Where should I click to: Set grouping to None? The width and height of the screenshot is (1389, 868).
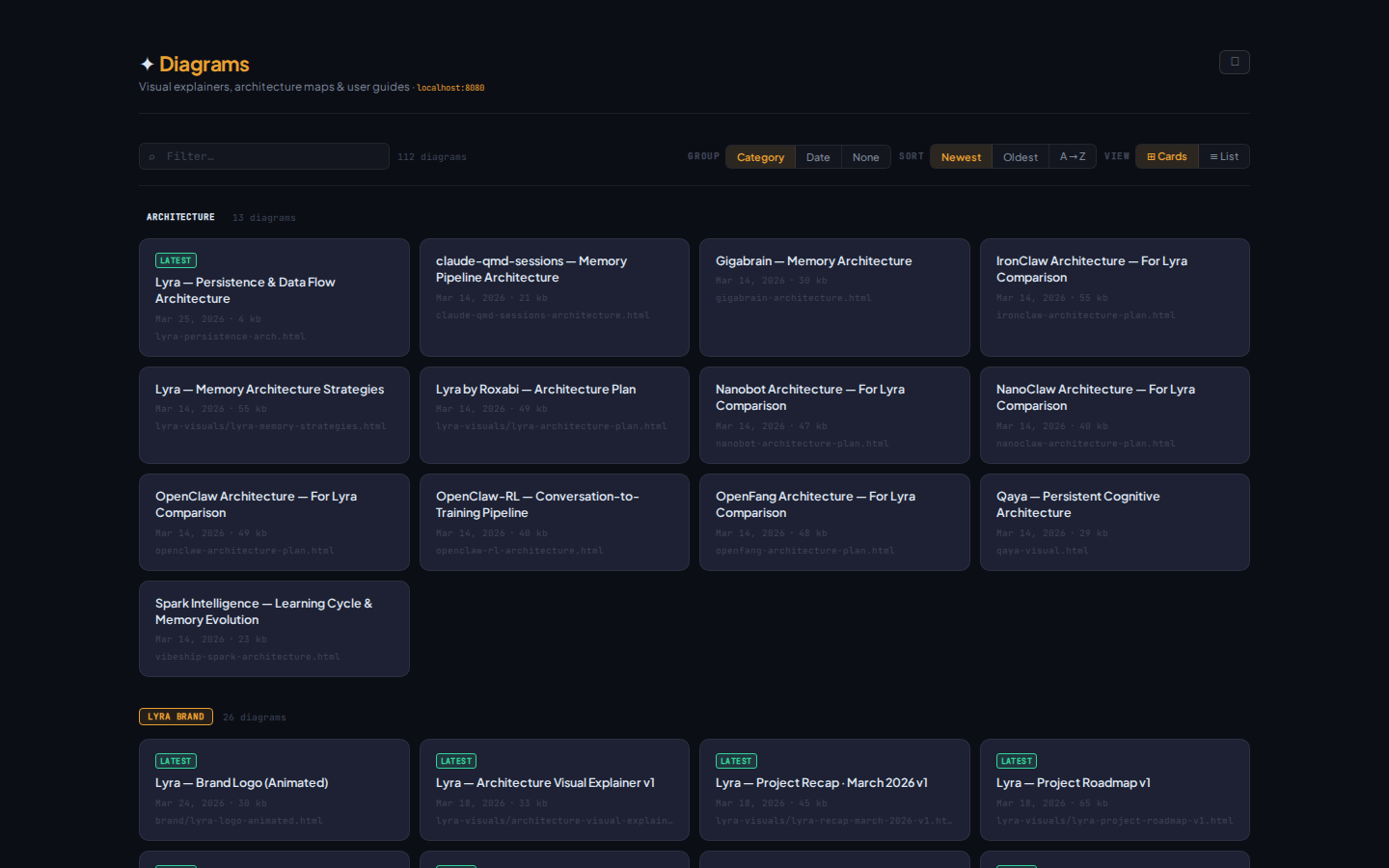tap(865, 156)
